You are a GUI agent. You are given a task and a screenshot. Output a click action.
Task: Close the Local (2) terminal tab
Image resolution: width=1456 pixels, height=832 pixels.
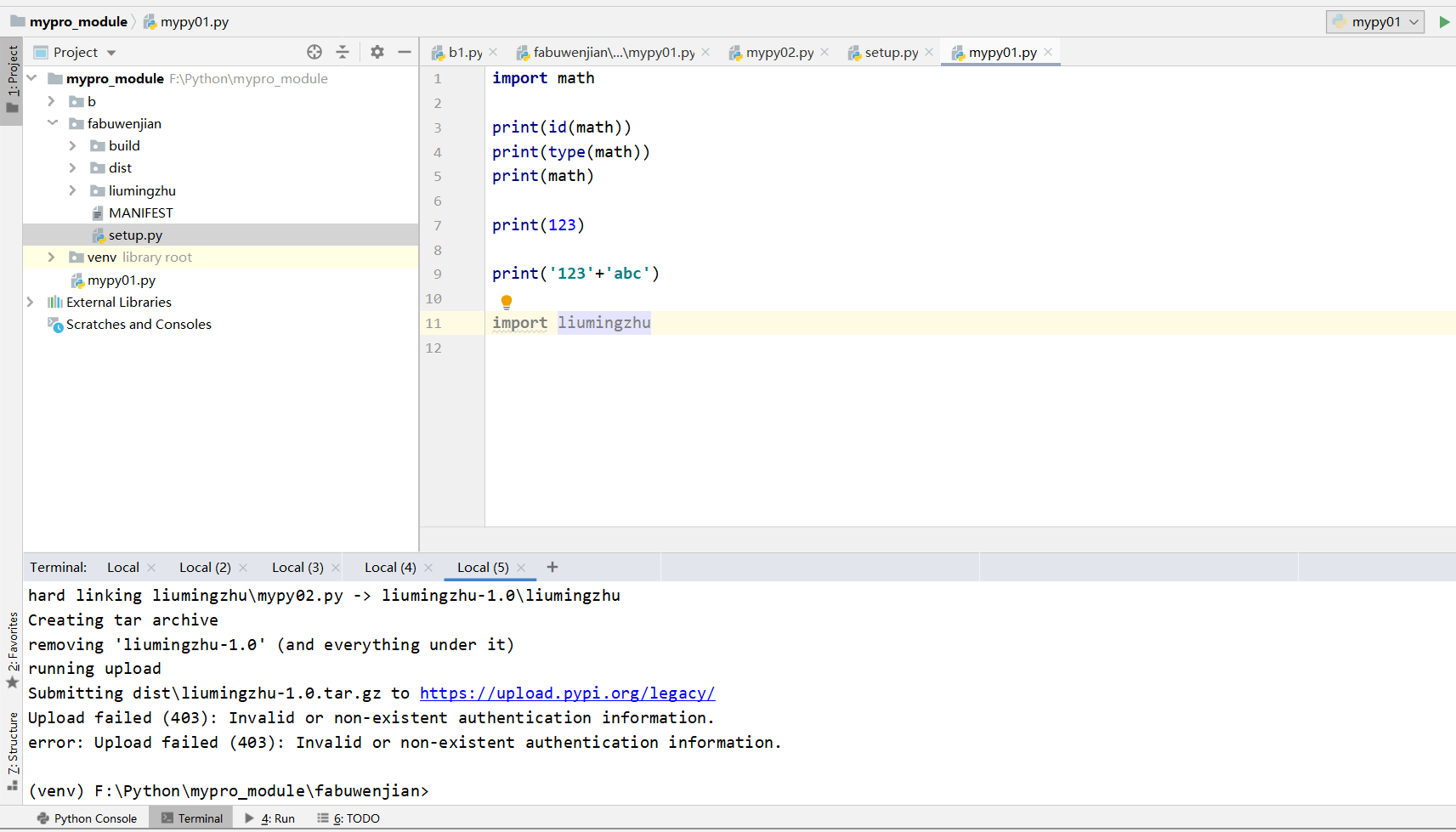coord(243,568)
